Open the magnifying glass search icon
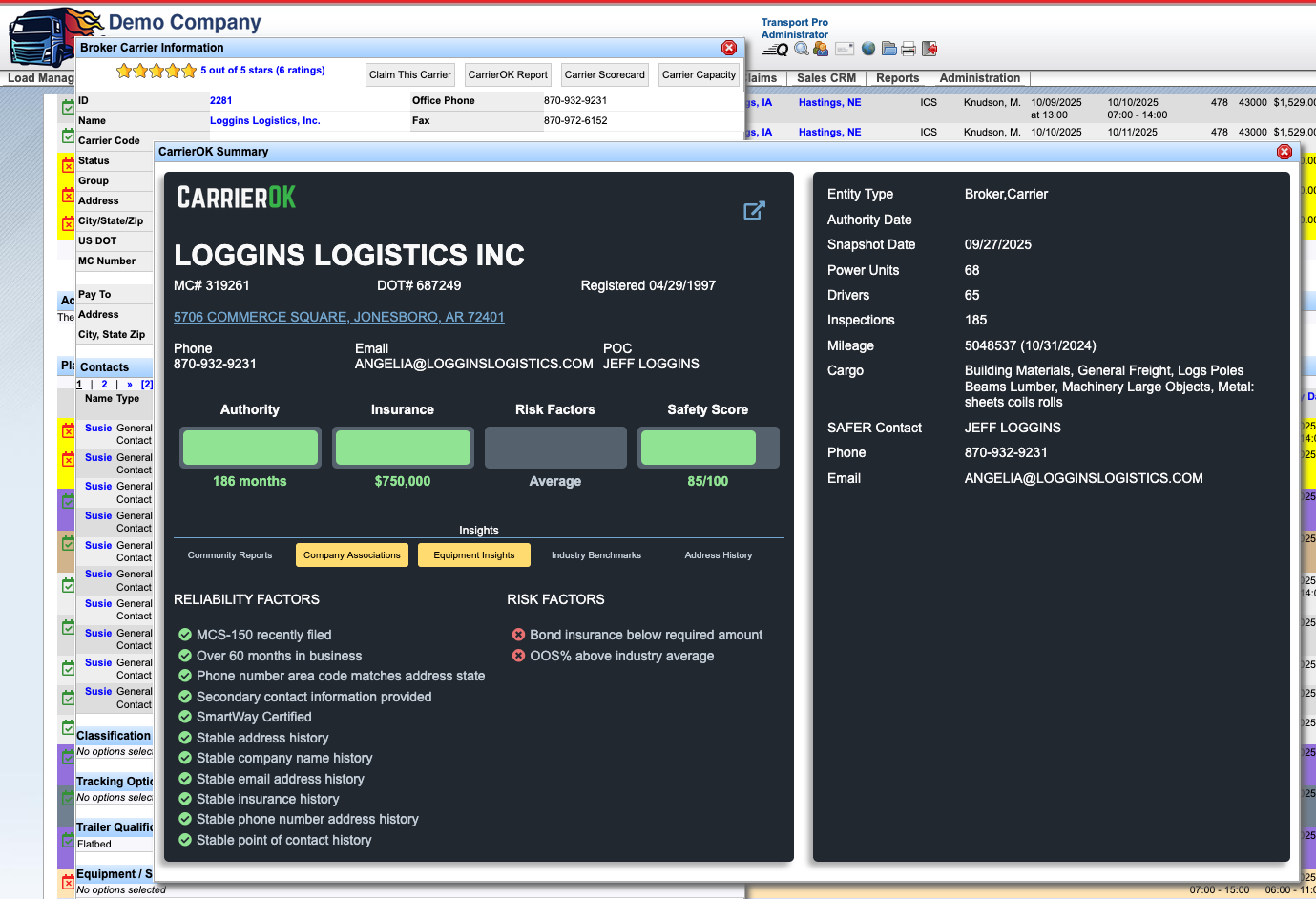 pyautogui.click(x=802, y=49)
